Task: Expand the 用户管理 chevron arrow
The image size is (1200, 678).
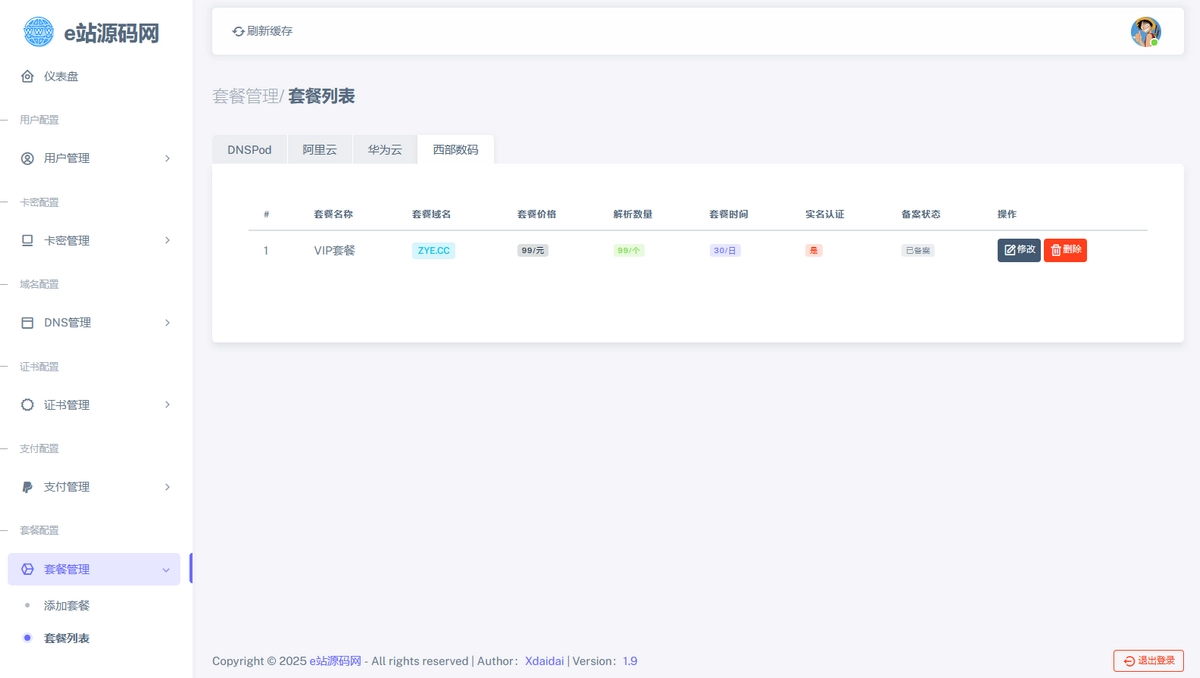Action: 167,158
